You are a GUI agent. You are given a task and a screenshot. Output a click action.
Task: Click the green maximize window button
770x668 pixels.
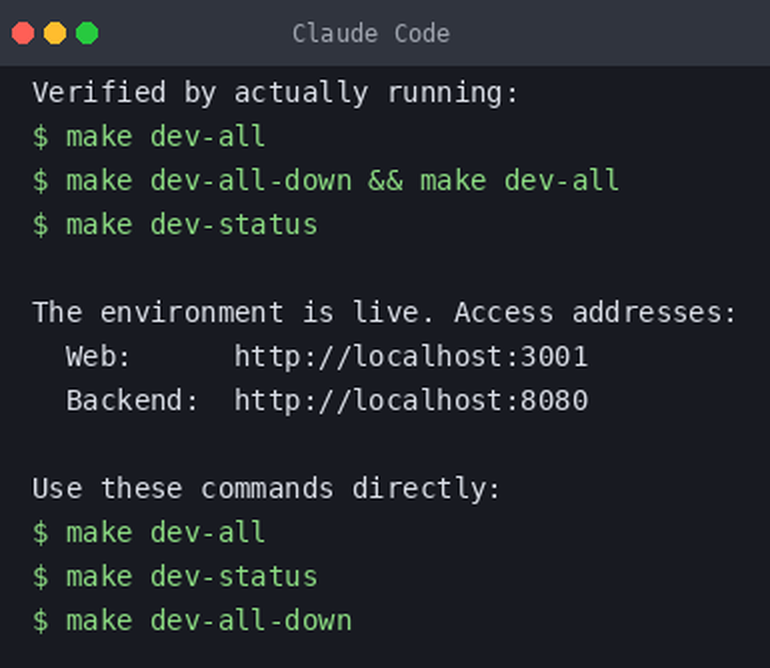click(87, 33)
